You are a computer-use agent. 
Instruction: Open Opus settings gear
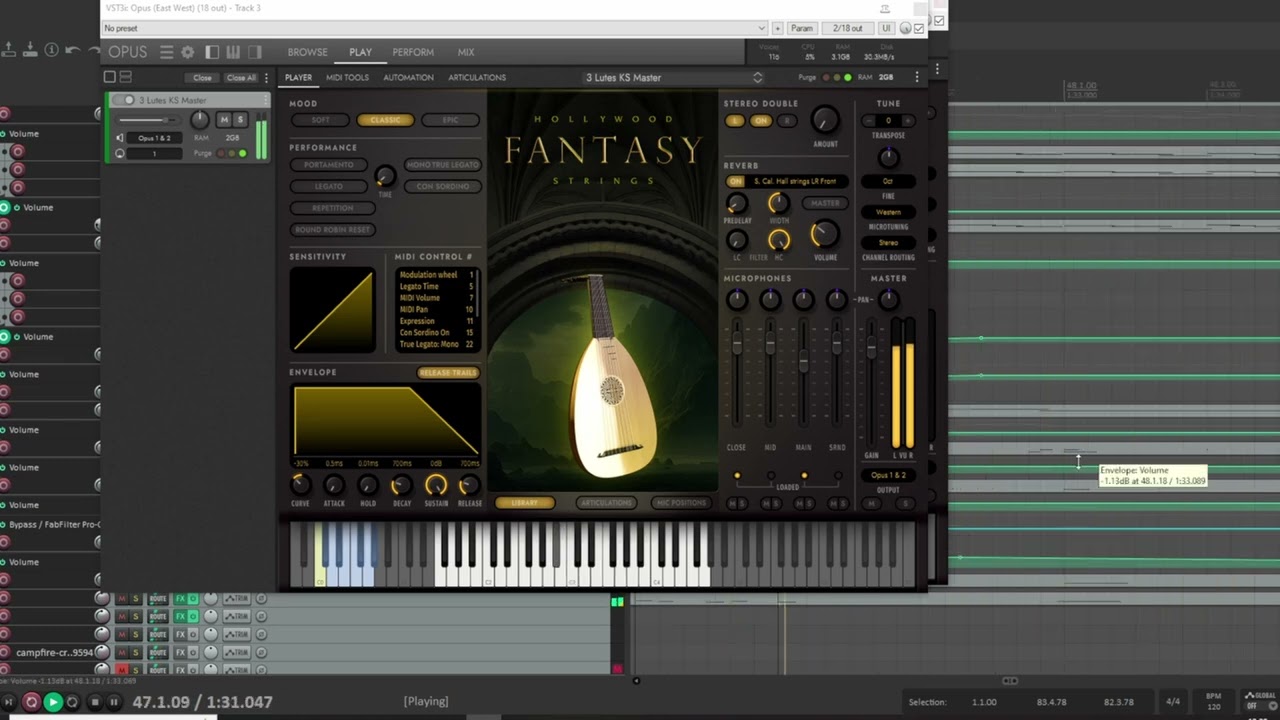188,52
